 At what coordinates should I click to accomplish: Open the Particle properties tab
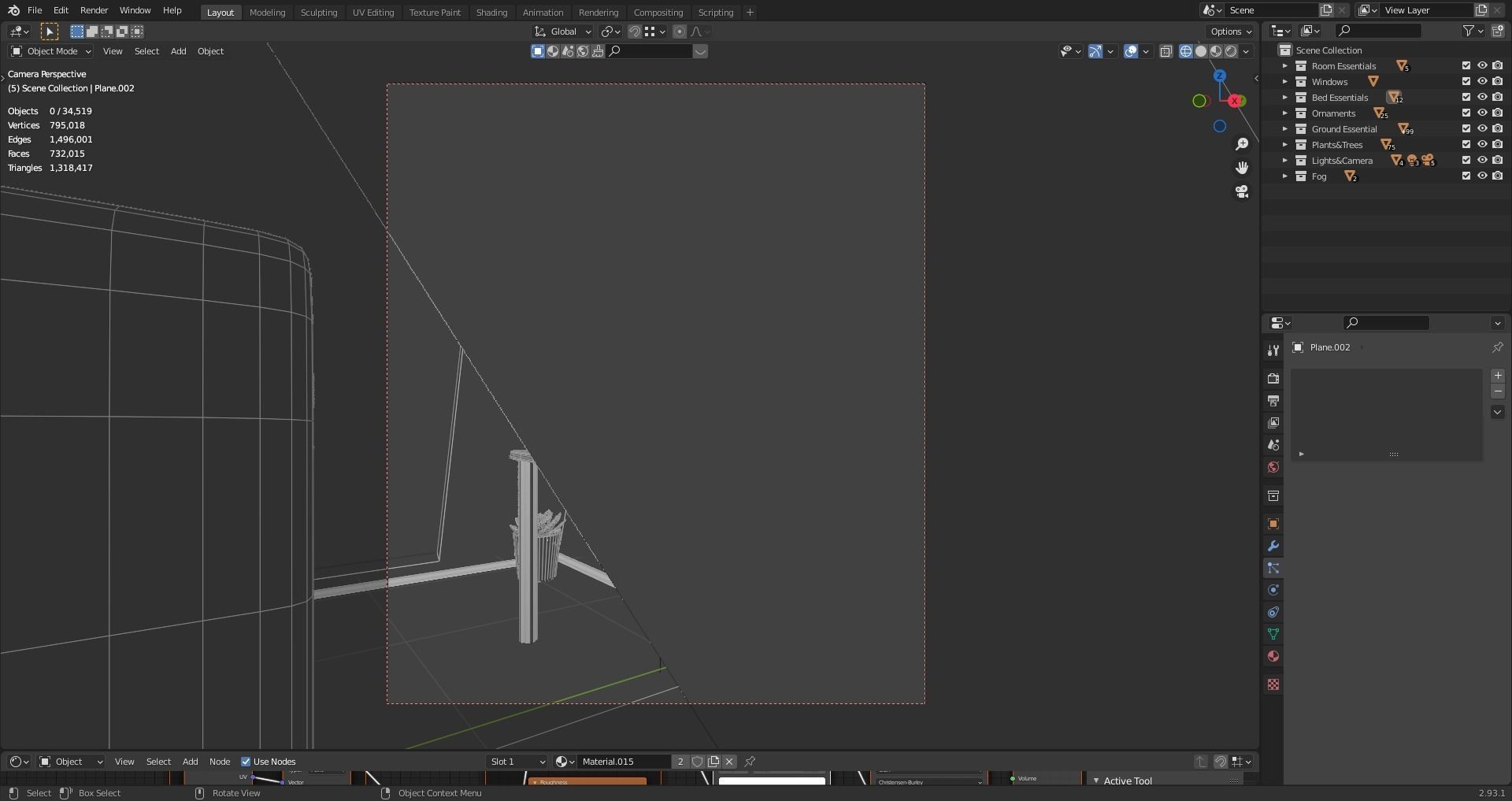pyautogui.click(x=1273, y=568)
